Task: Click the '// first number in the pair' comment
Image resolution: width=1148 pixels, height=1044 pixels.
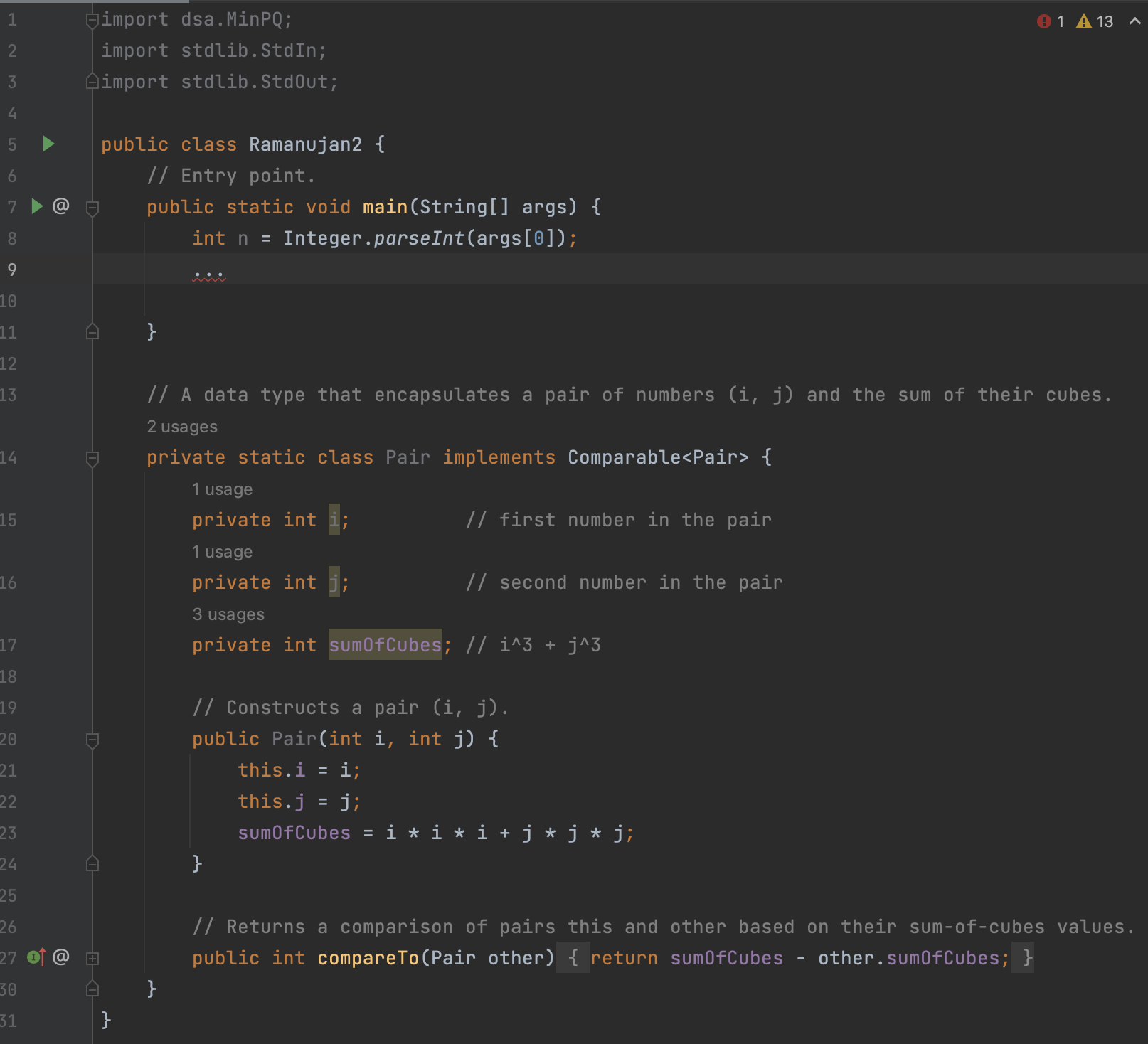Action: point(618,520)
